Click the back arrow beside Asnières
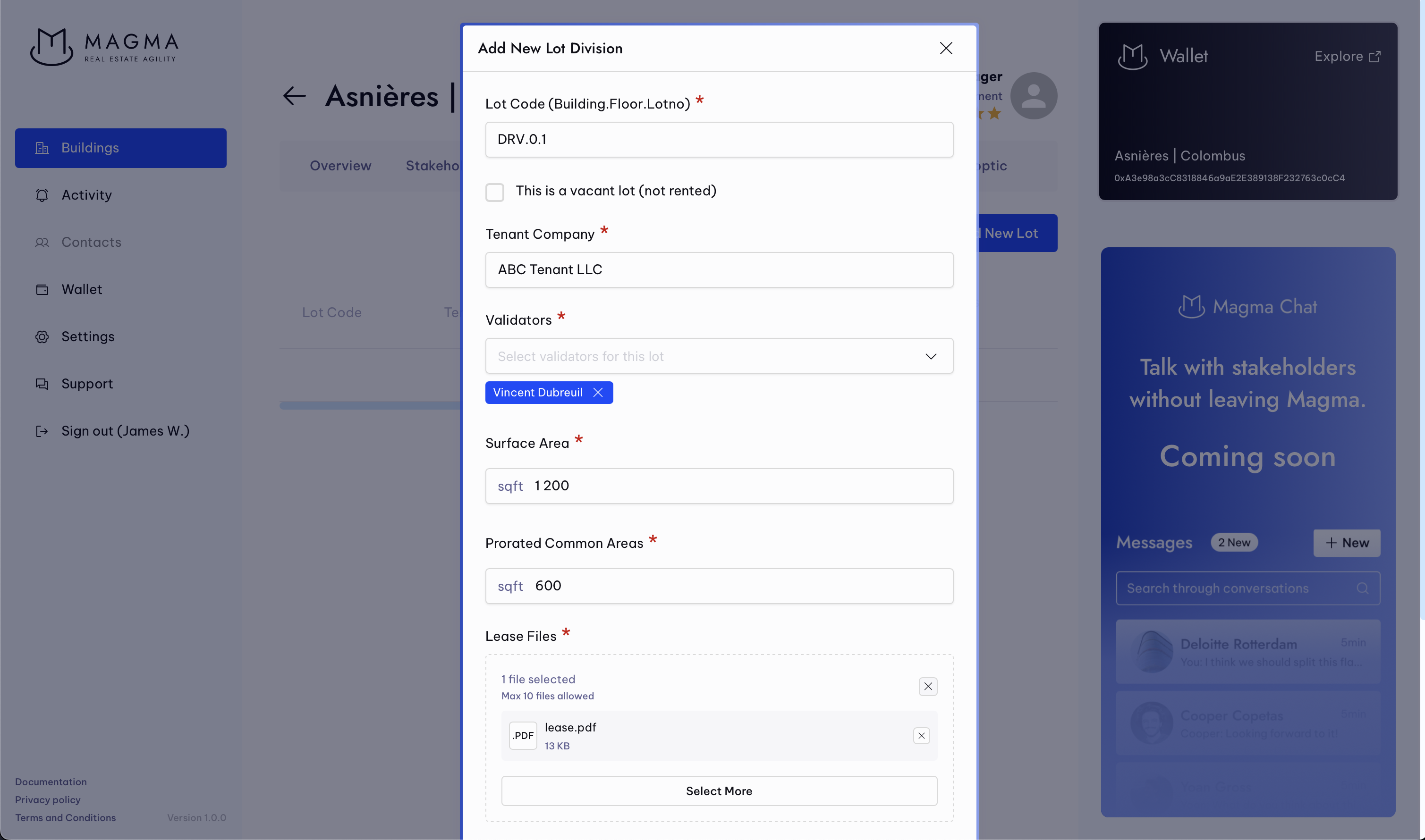 pyautogui.click(x=295, y=96)
